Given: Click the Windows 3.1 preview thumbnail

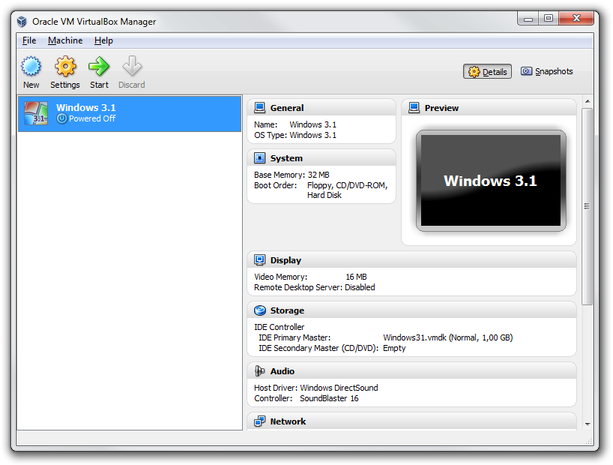Looking at the screenshot, I should (491, 181).
